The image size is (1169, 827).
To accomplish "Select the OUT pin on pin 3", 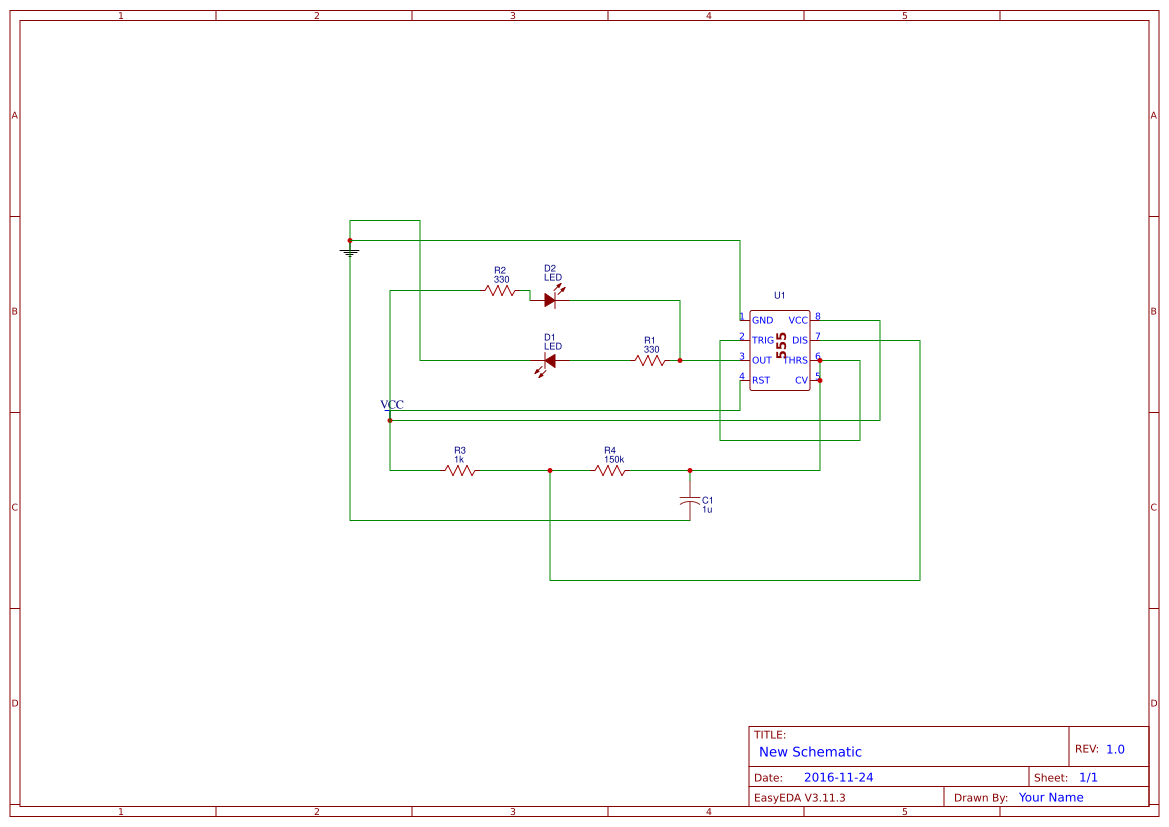I will [761, 360].
